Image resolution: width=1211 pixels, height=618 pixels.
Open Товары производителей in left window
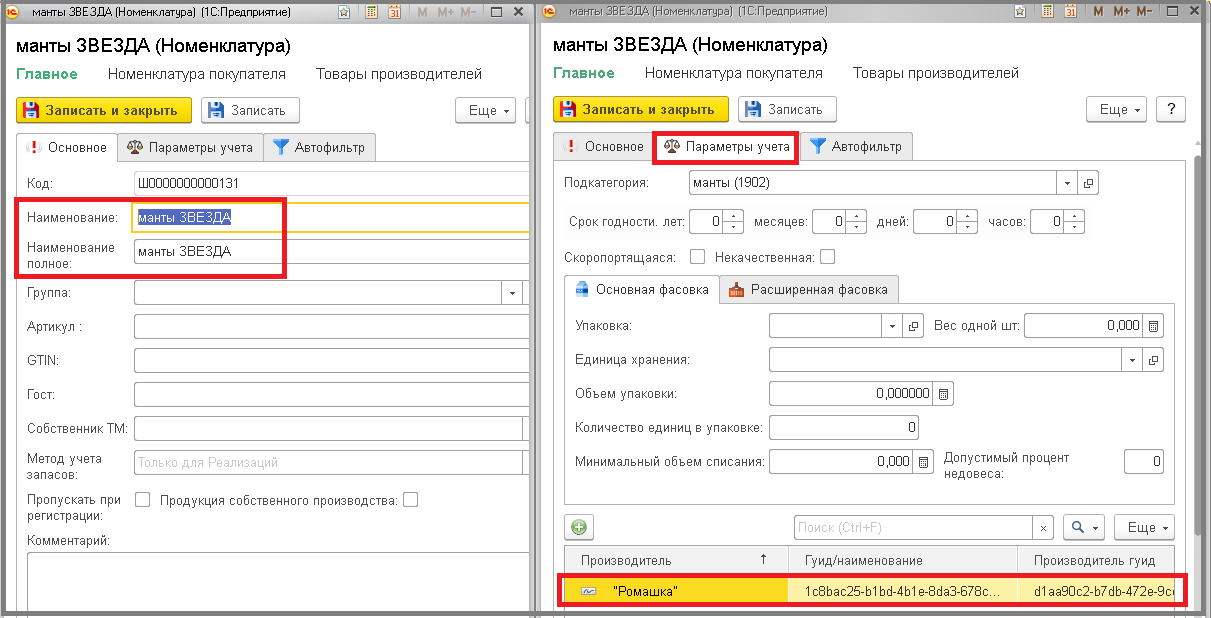click(399, 74)
